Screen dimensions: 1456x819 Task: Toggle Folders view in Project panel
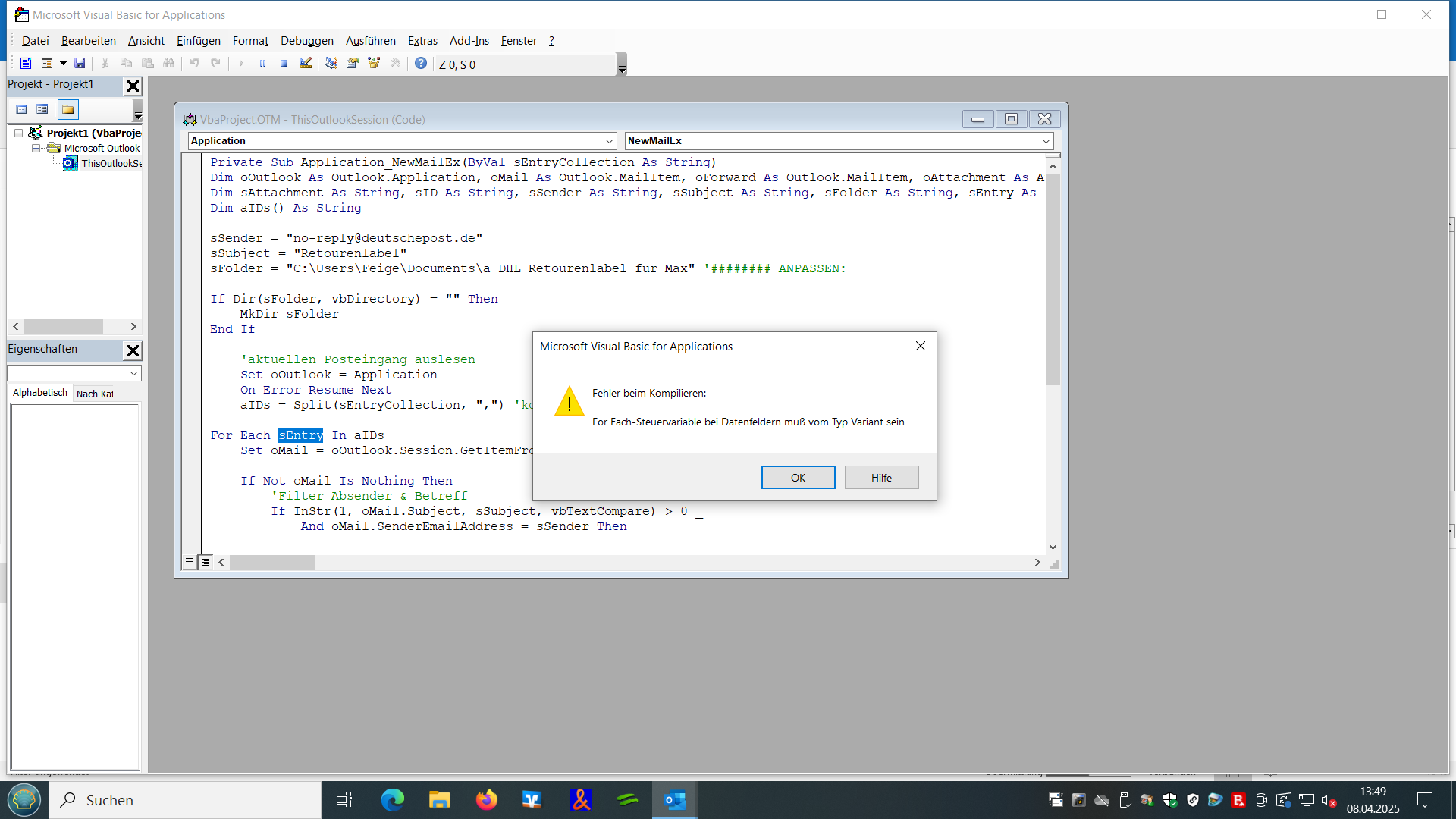[x=68, y=110]
